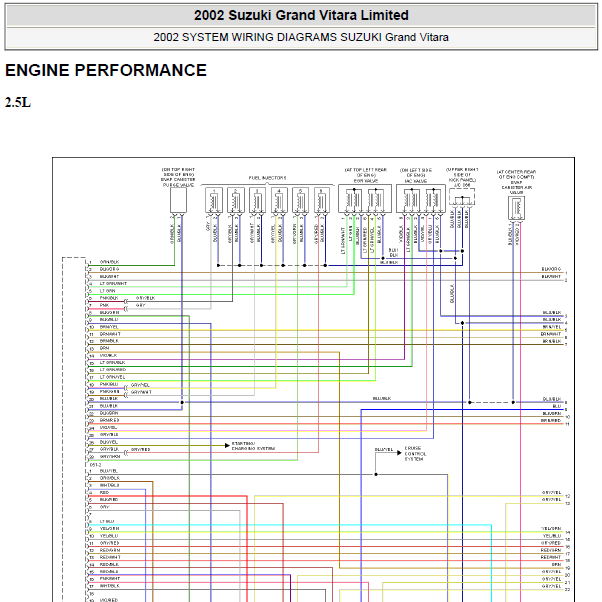Click pin 16 'LT GRN/RED' wire label
This screenshot has height=602, width=602.
[x=113, y=370]
